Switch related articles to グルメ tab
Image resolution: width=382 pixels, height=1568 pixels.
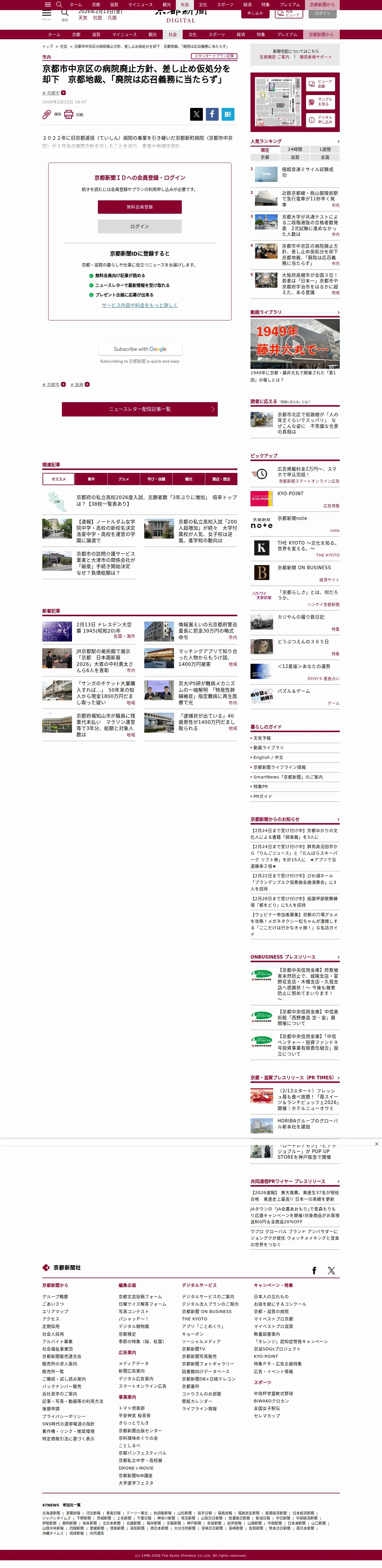(124, 479)
